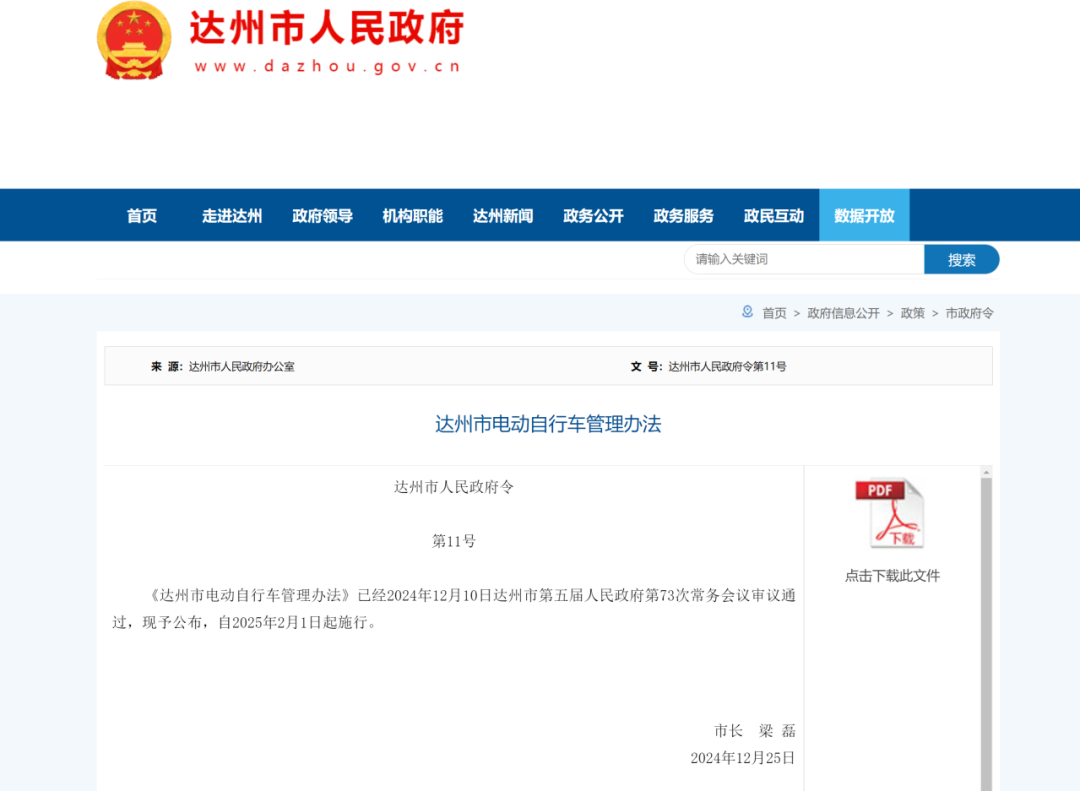Click 政府信息公开 in the breadcrumb
This screenshot has width=1080, height=791.
pyautogui.click(x=843, y=312)
